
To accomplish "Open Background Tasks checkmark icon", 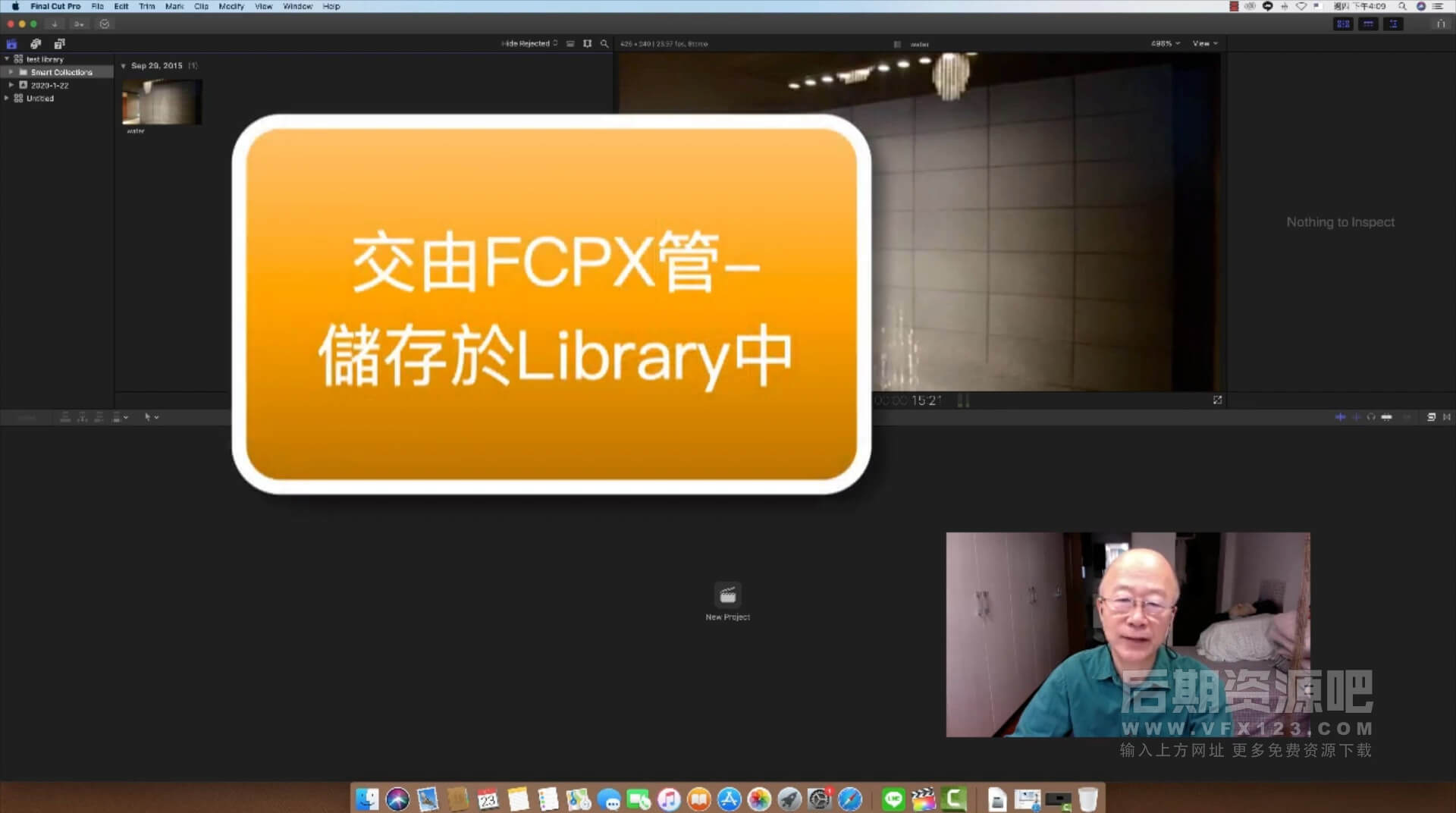I will coord(105,24).
